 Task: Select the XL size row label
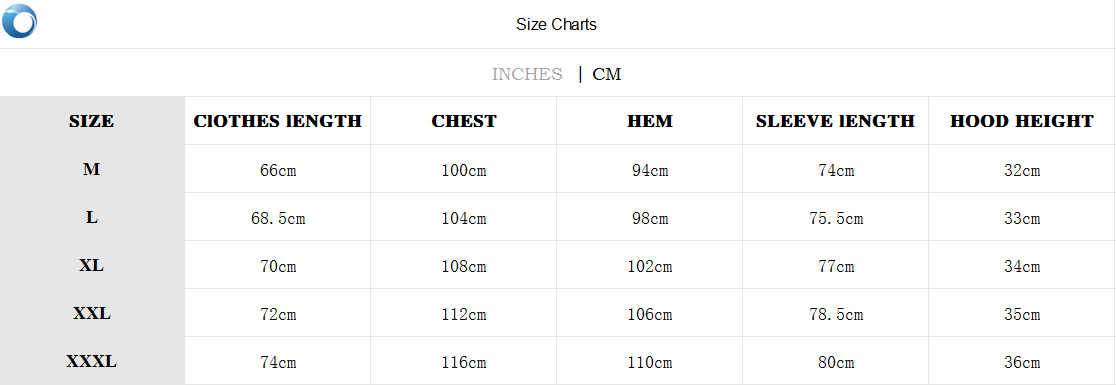[91, 265]
